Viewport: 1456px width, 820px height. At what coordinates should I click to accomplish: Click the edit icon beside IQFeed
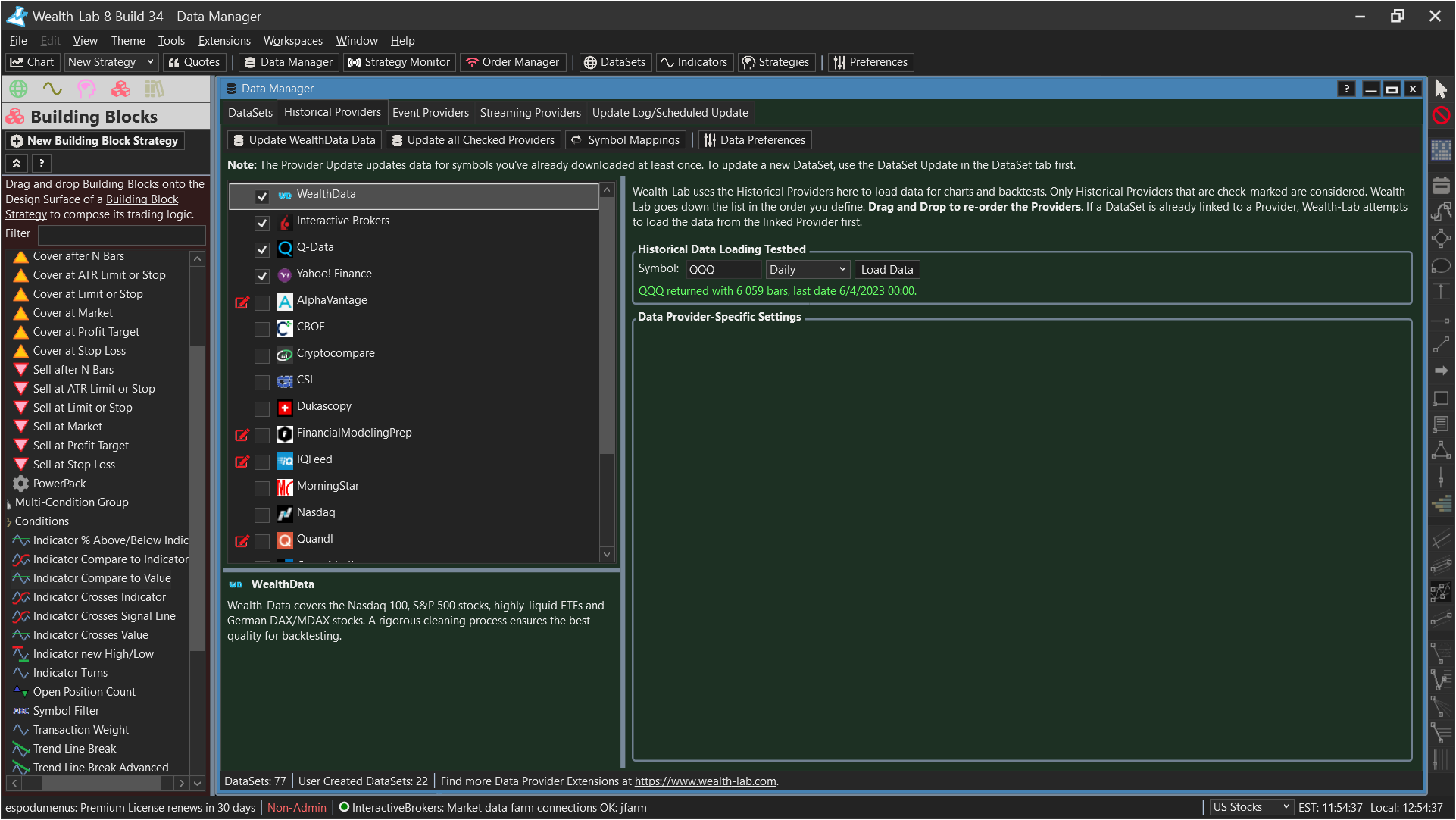click(x=242, y=462)
